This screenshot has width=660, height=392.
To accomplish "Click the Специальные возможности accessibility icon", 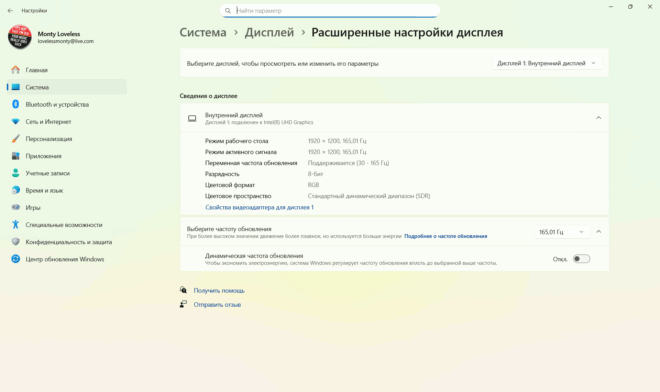I will point(16,225).
